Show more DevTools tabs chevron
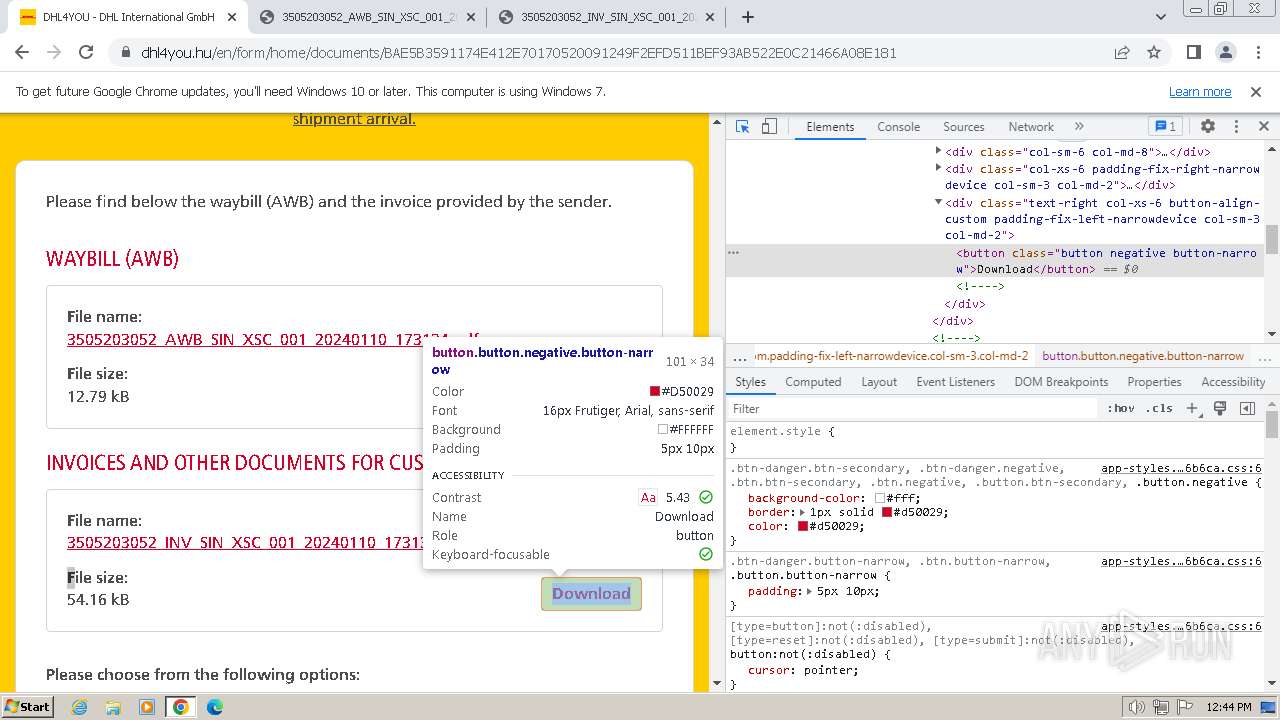The image size is (1280, 720). click(1079, 127)
